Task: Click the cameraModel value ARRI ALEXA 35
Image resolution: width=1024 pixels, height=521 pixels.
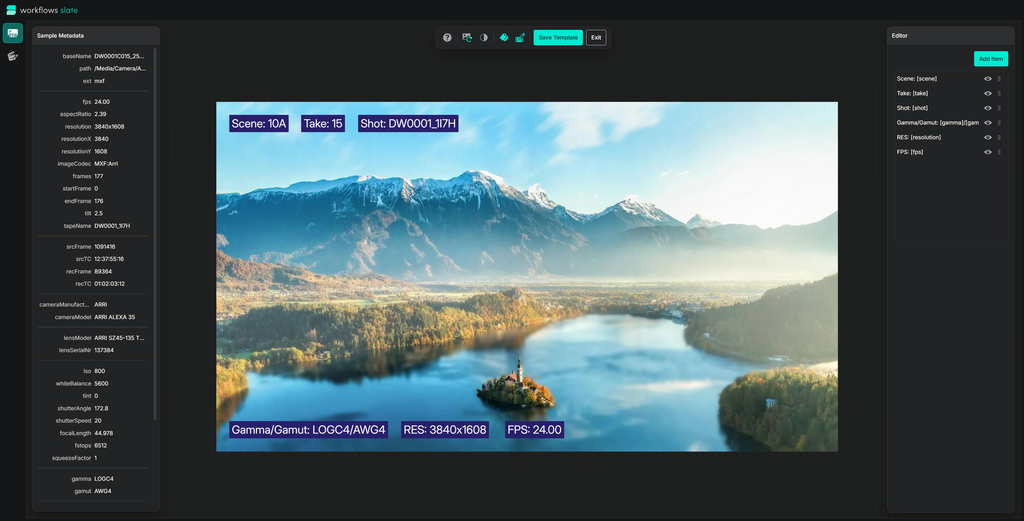Action: click(115, 317)
